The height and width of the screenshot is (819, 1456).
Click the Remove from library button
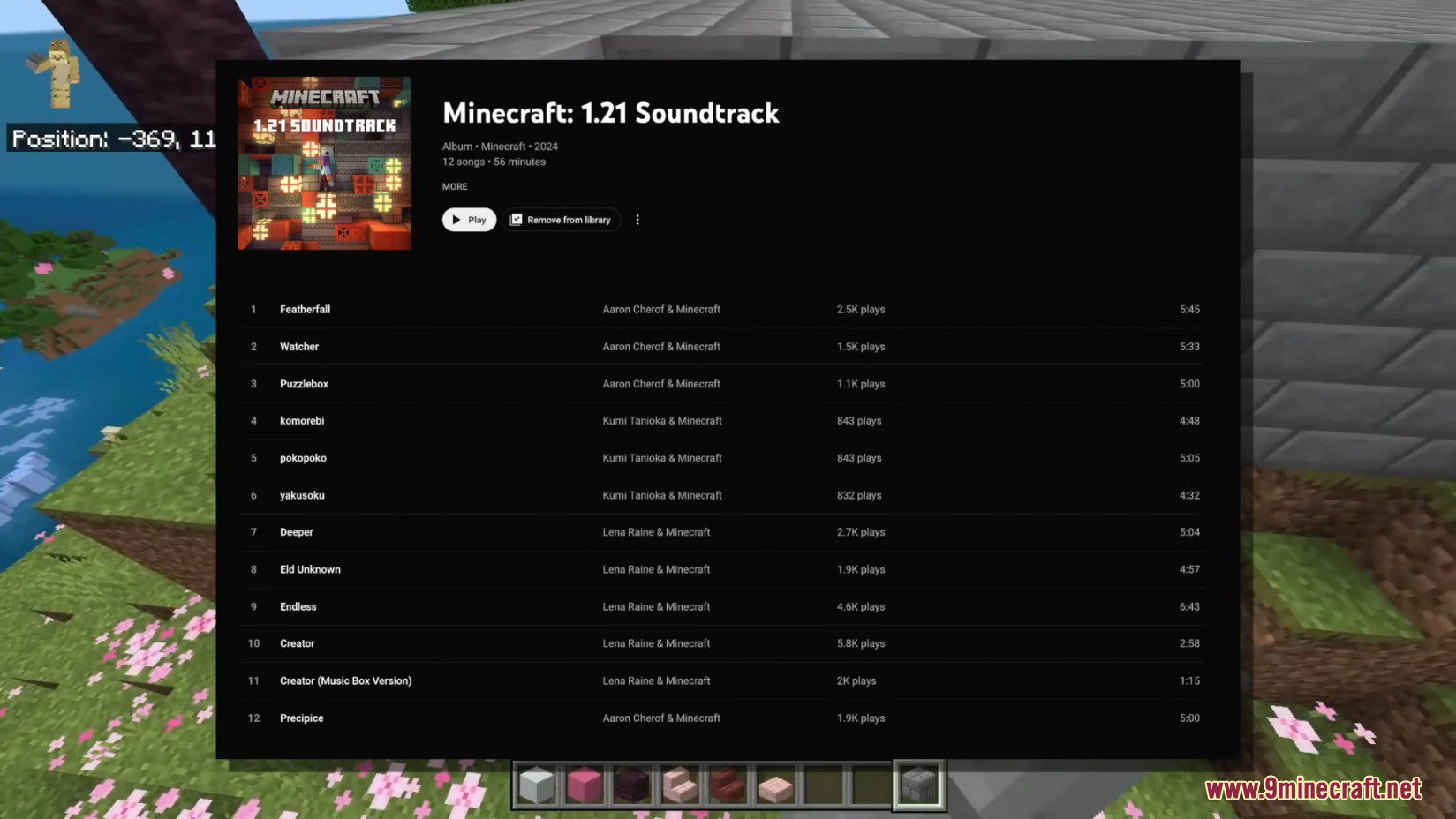pos(561,220)
